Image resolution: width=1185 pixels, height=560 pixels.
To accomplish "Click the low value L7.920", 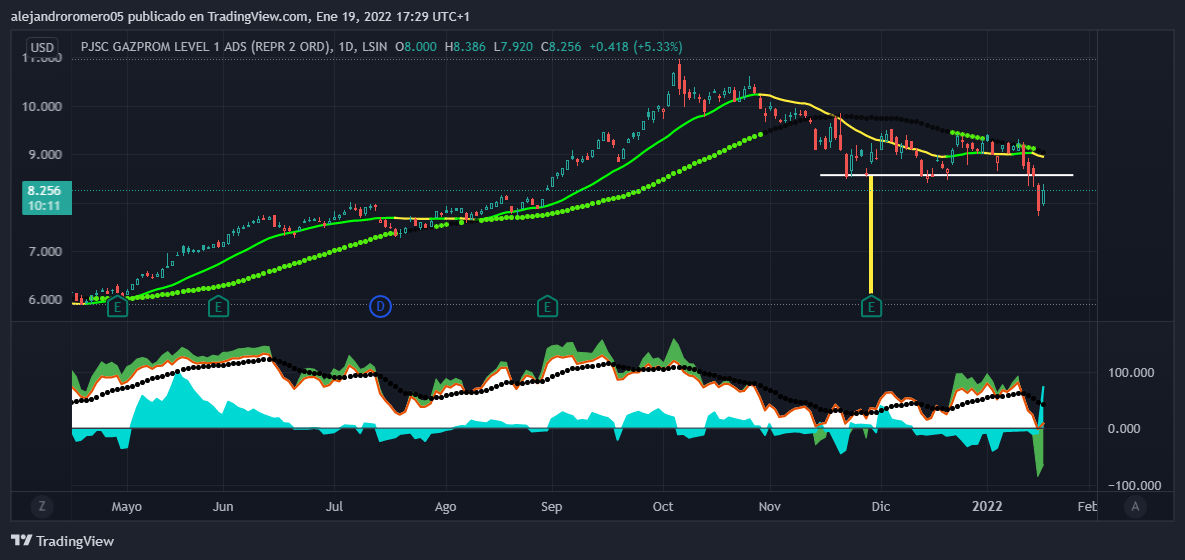I will click(512, 47).
